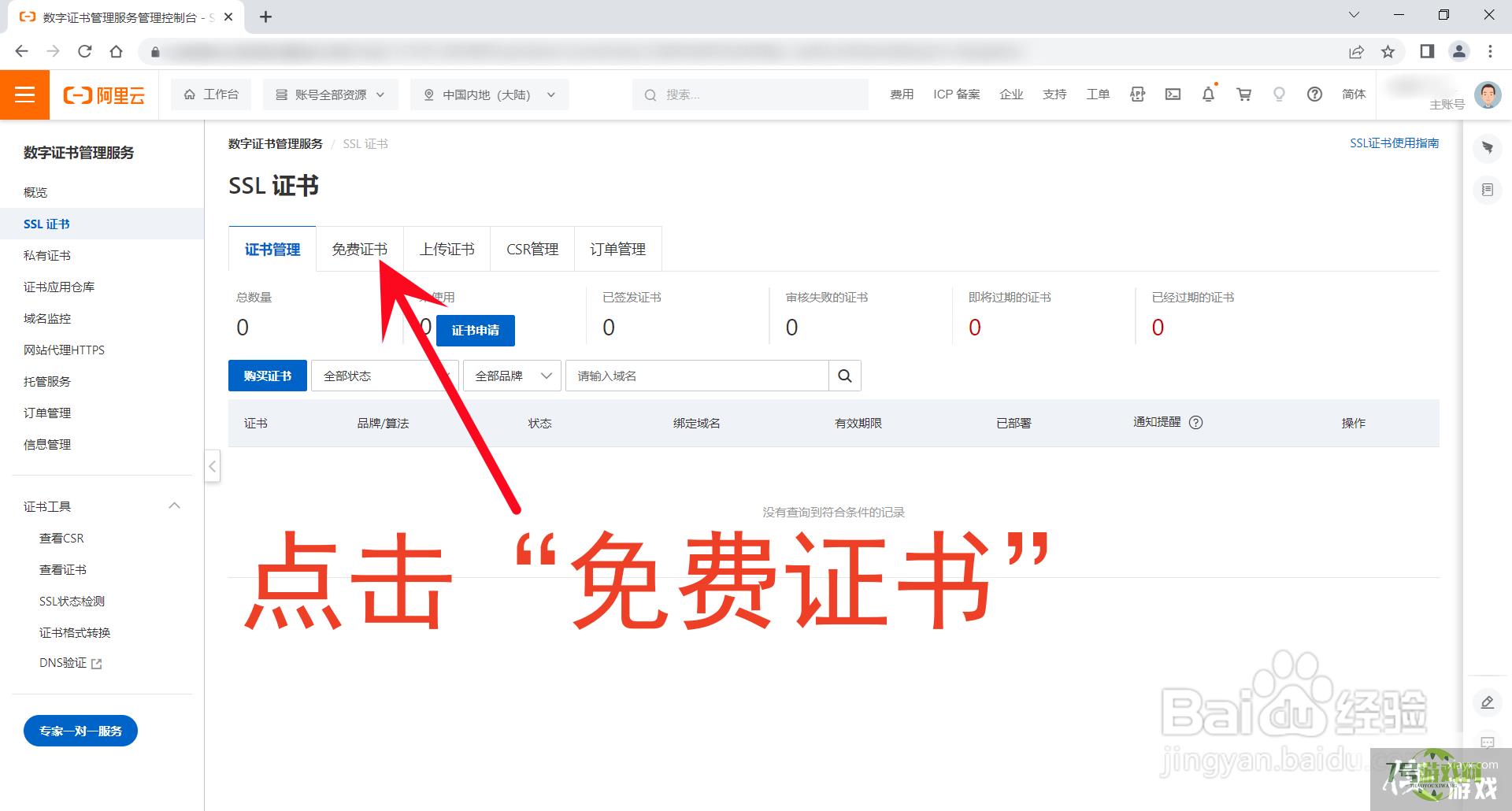Open the help question mark icon
The width and height of the screenshot is (1512, 811).
pos(1314,94)
